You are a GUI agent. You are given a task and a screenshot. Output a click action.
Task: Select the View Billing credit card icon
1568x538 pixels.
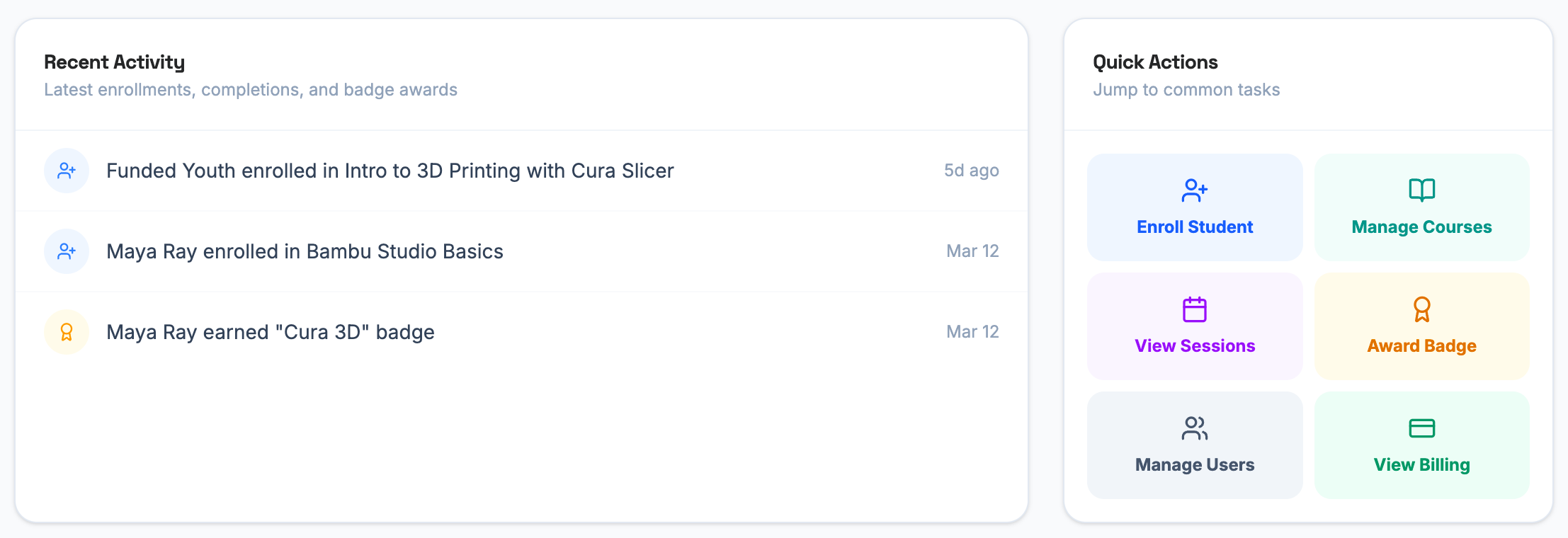(1421, 428)
